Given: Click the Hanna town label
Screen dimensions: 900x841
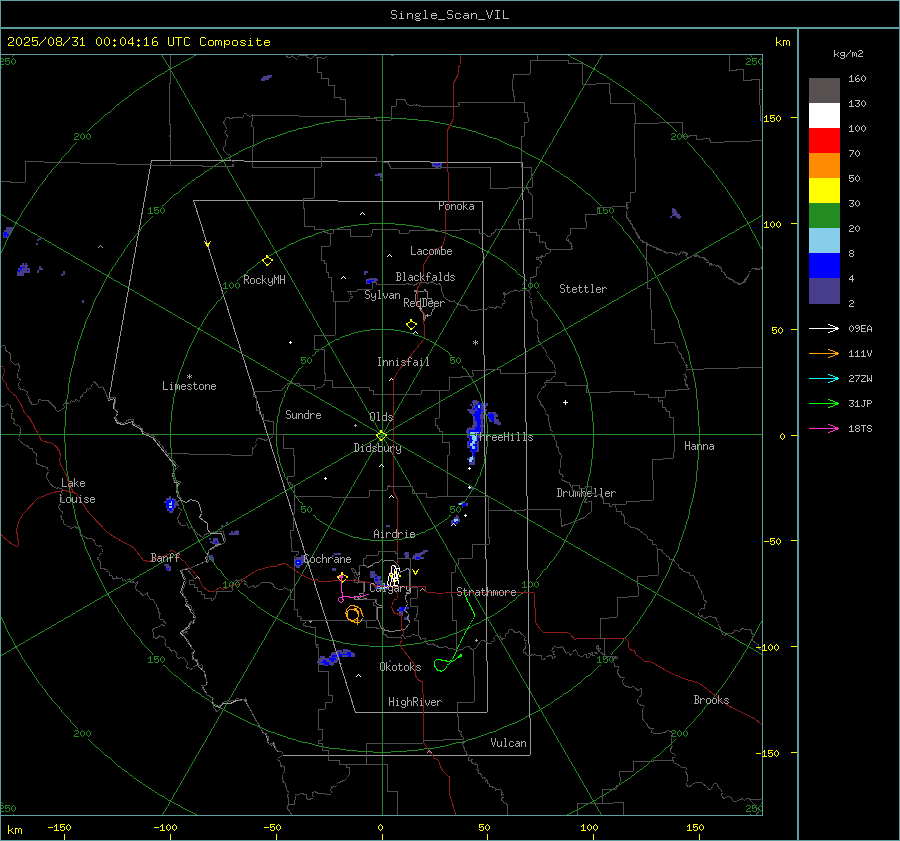Looking at the screenshot, I should pos(699,446).
